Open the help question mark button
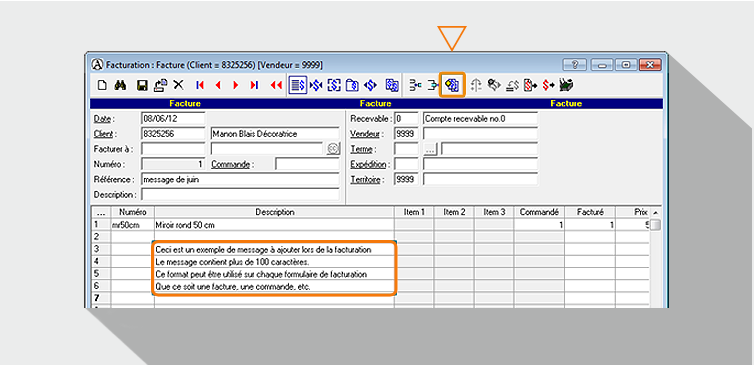This screenshot has width=754, height=365. click(574, 64)
